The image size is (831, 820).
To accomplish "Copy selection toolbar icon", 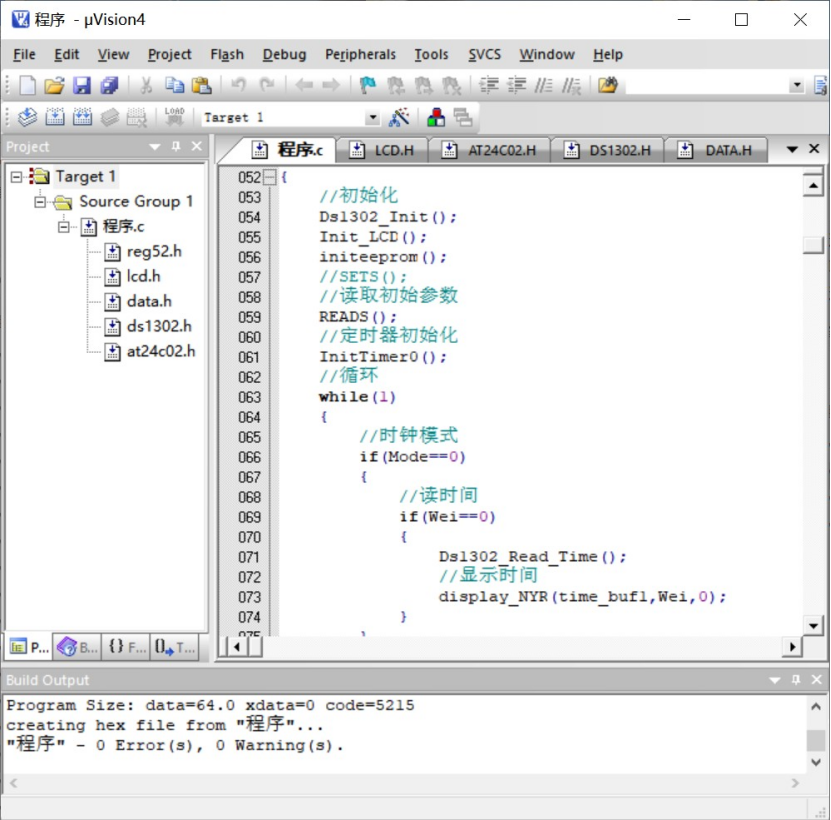I will point(174,85).
